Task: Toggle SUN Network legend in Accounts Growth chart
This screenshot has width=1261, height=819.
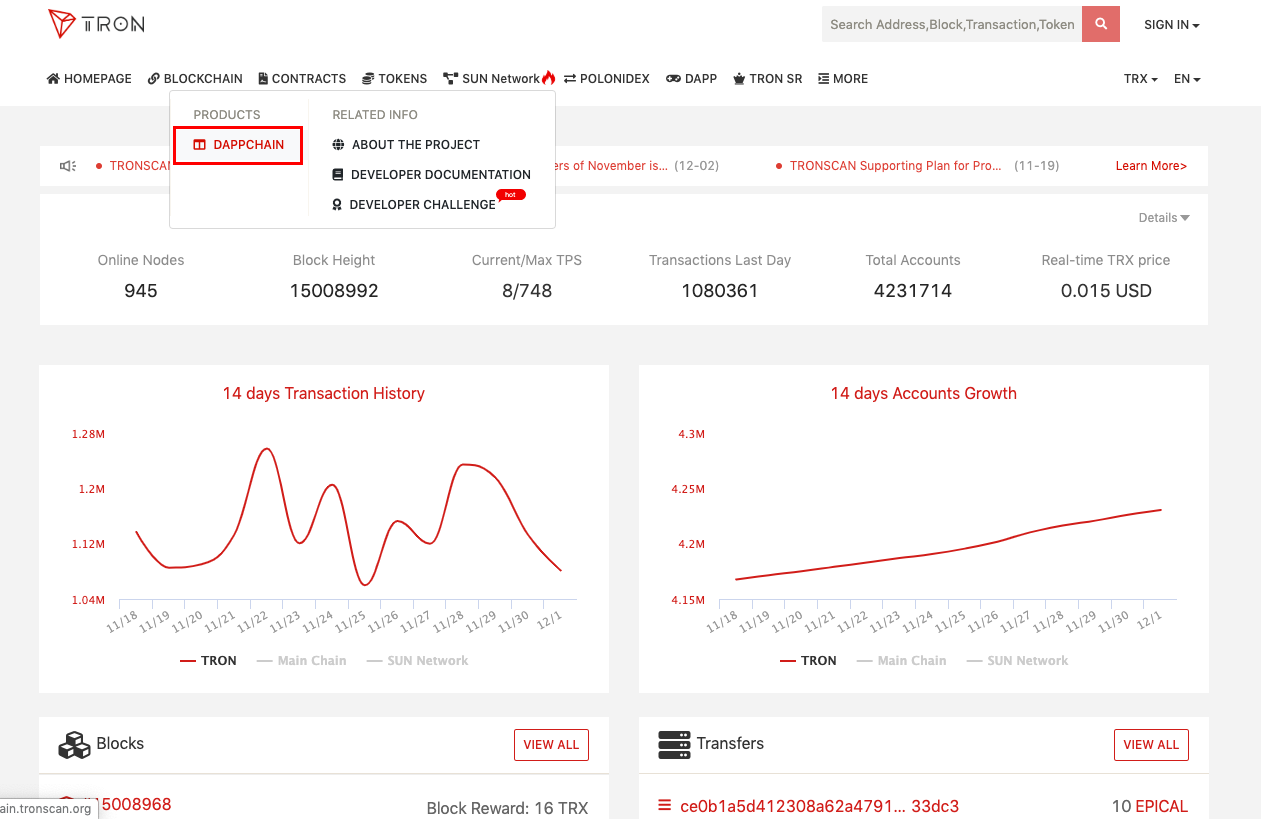Action: [1018, 661]
